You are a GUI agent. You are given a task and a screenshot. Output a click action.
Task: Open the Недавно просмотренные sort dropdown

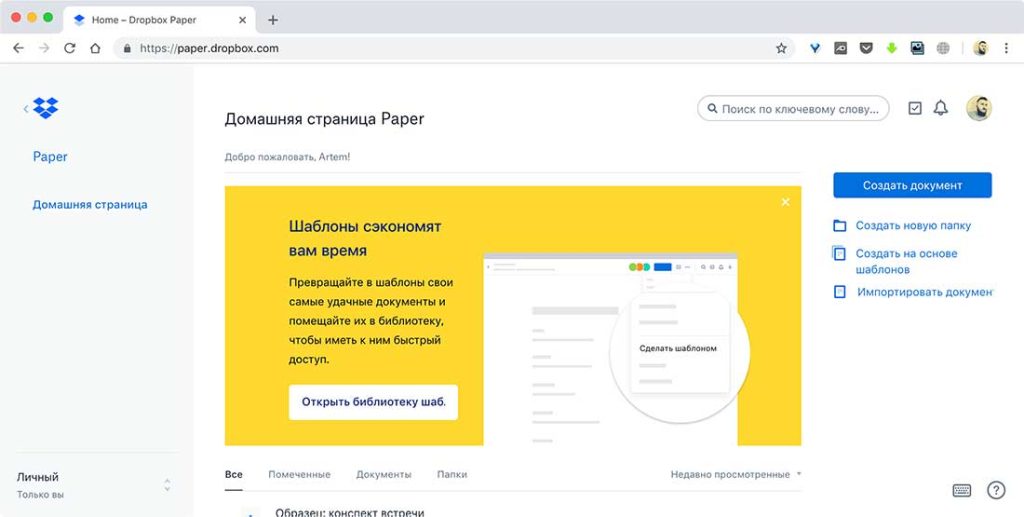[735, 475]
